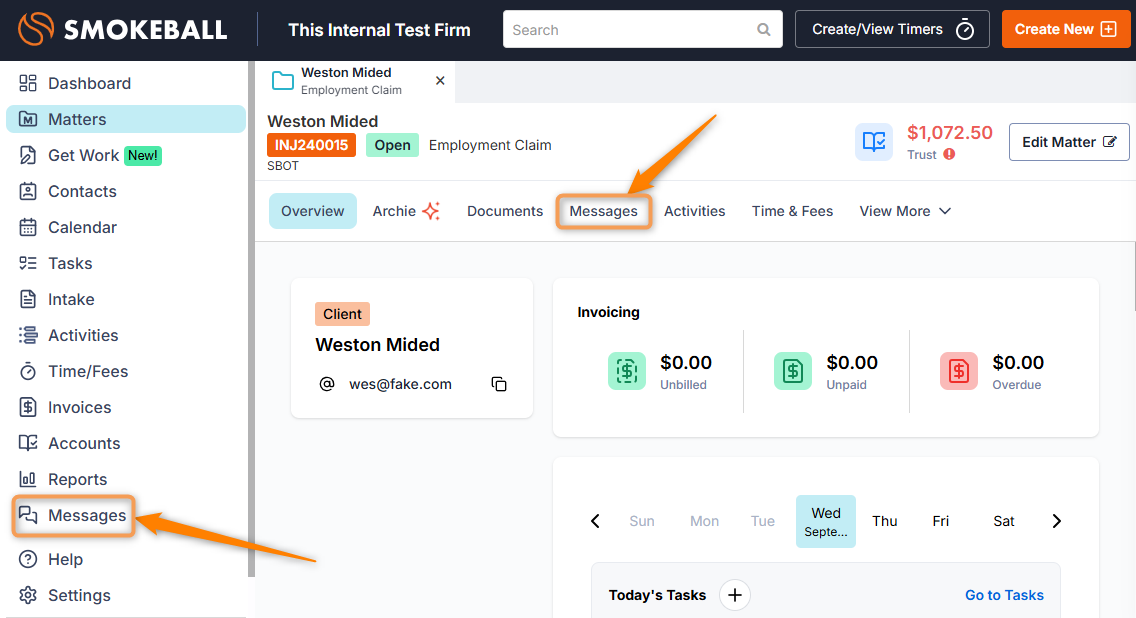The width and height of the screenshot is (1136, 618).
Task: Click into the Search field
Action: click(630, 30)
